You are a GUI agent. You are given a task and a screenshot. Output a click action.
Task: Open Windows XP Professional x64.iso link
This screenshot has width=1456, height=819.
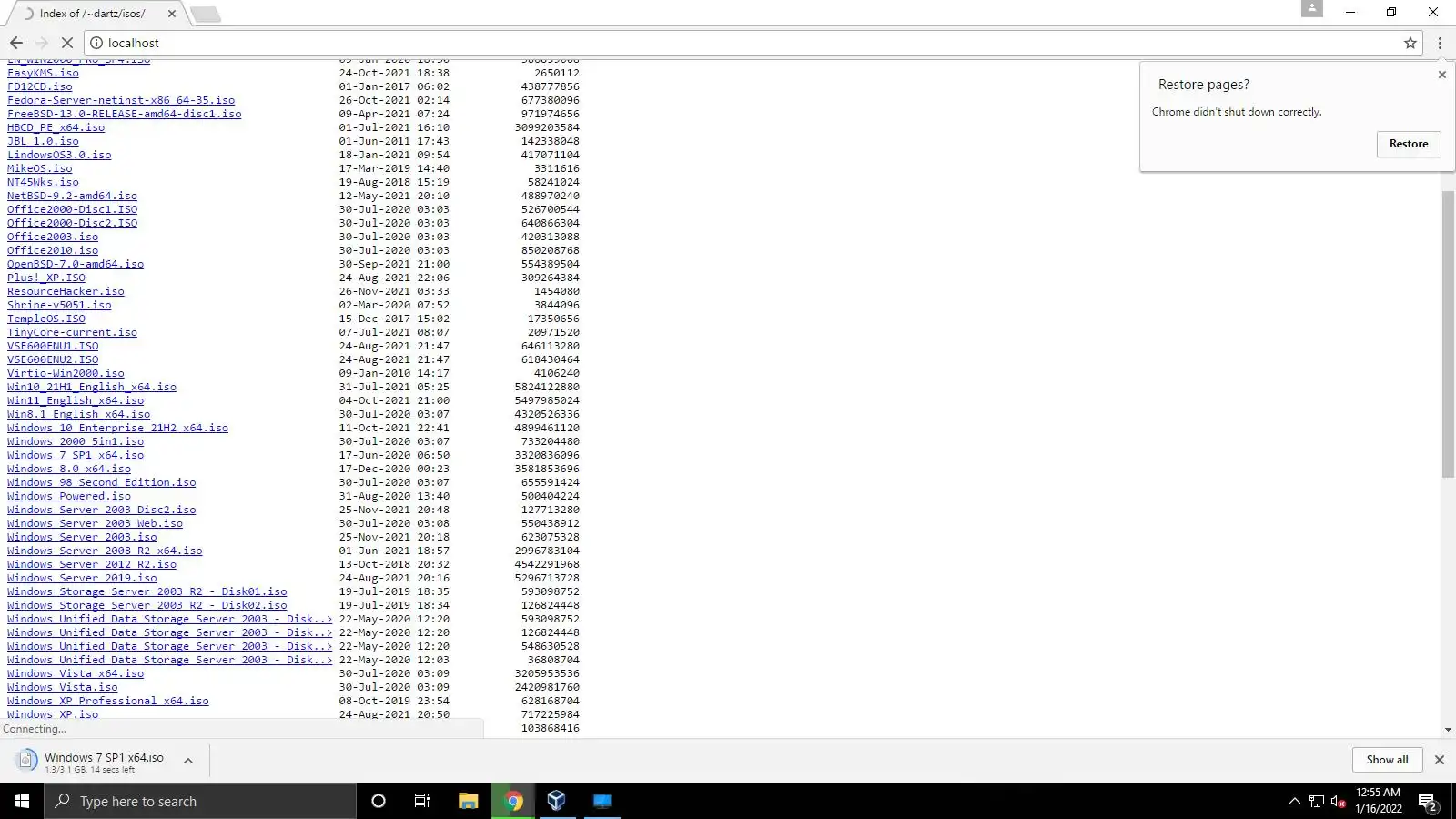point(108,701)
